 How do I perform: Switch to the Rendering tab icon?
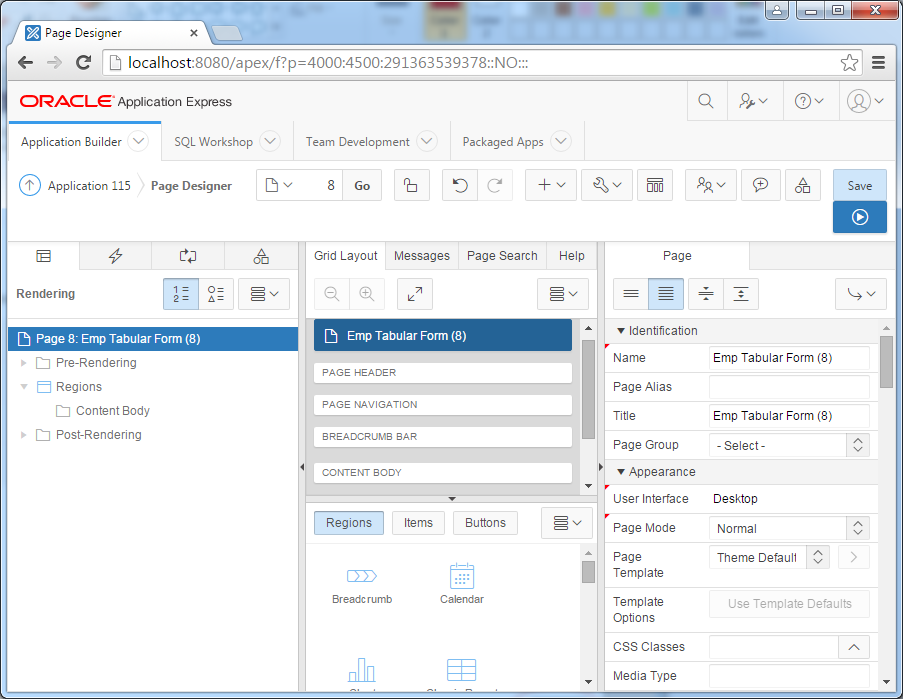[44, 256]
